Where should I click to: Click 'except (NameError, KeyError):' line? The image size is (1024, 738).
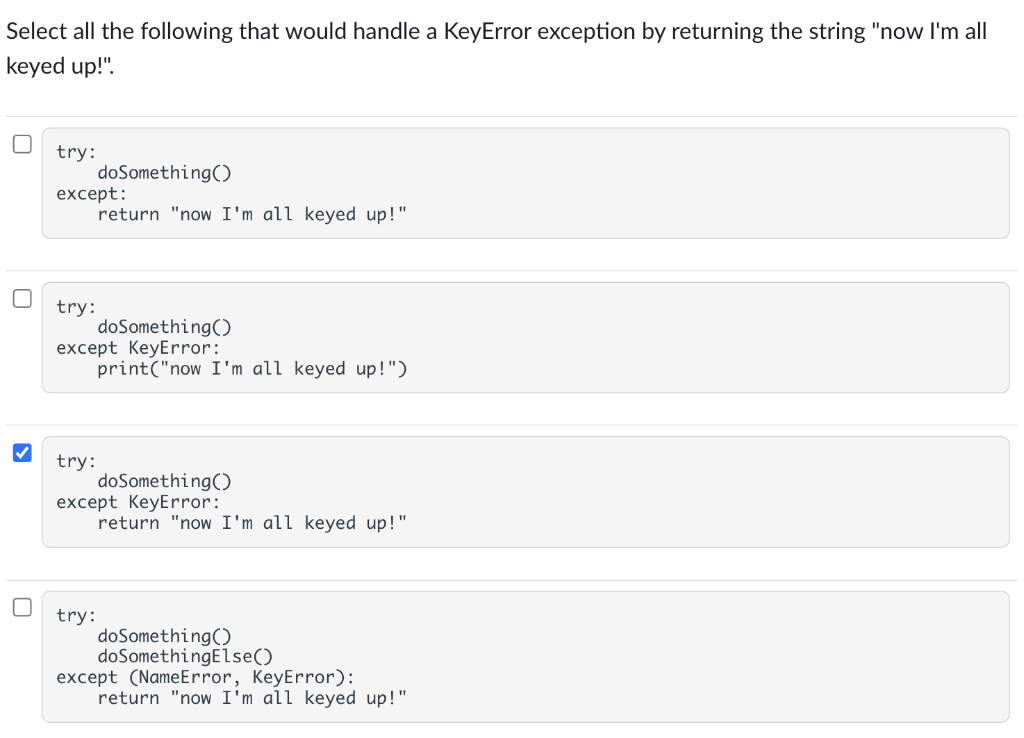click(x=205, y=677)
